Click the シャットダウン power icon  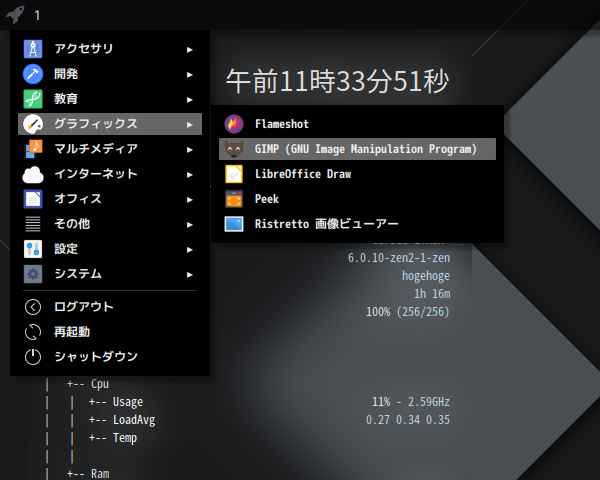coord(33,357)
